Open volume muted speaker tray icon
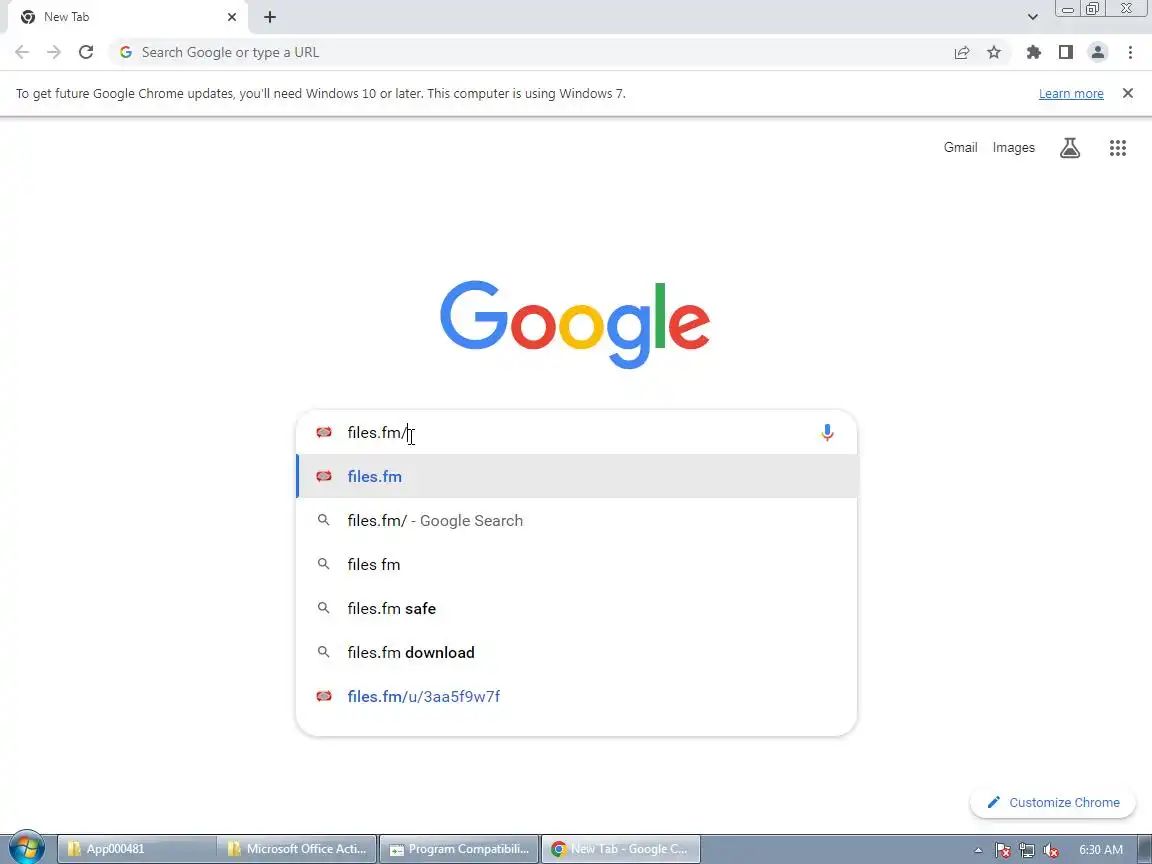1152x864 pixels. point(1051,850)
